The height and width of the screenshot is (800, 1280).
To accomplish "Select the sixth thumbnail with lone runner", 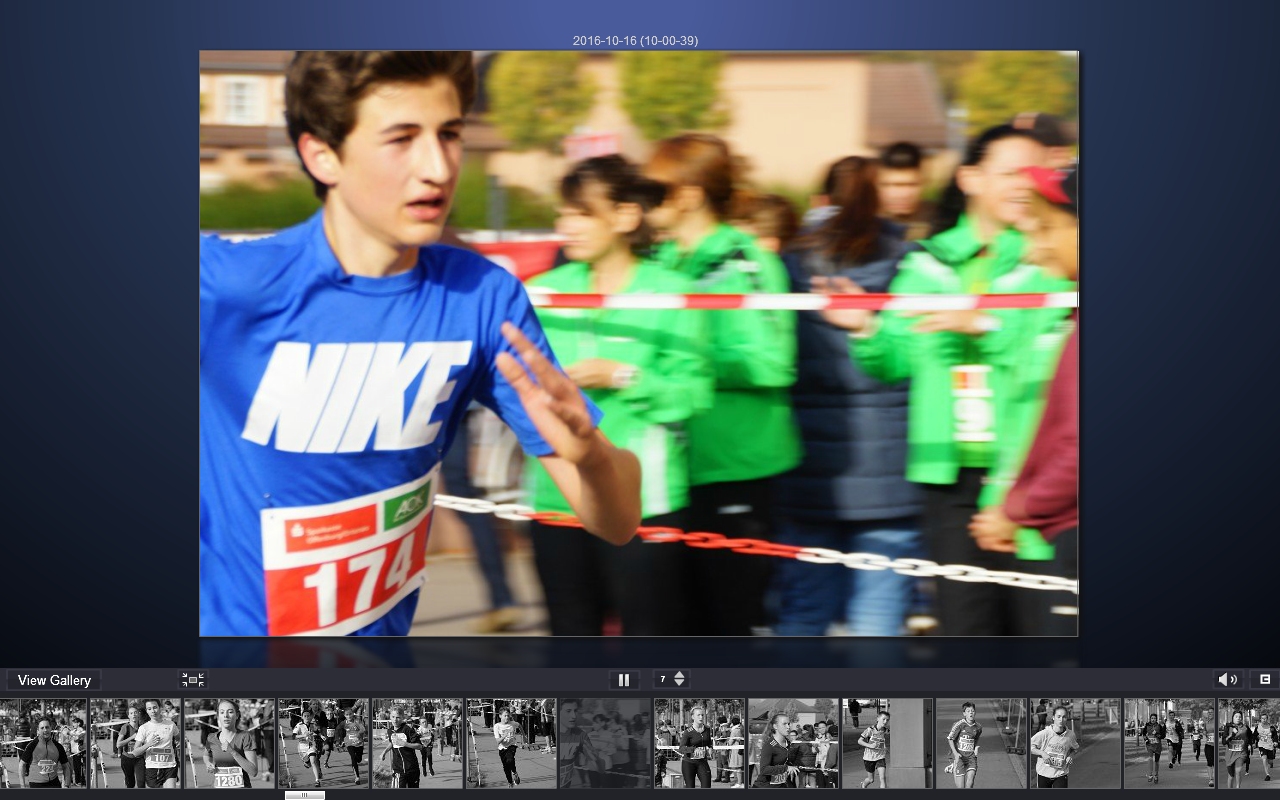I will tap(511, 743).
